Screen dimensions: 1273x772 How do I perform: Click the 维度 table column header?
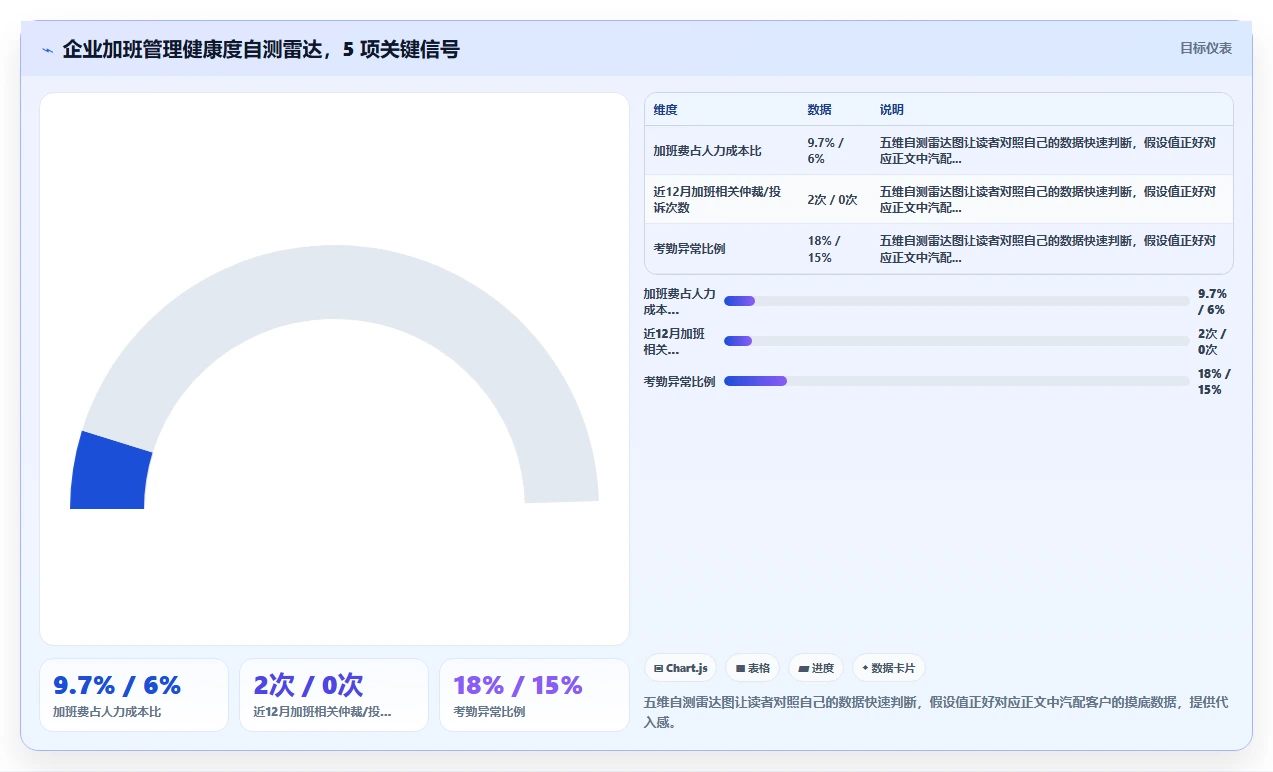click(666, 110)
